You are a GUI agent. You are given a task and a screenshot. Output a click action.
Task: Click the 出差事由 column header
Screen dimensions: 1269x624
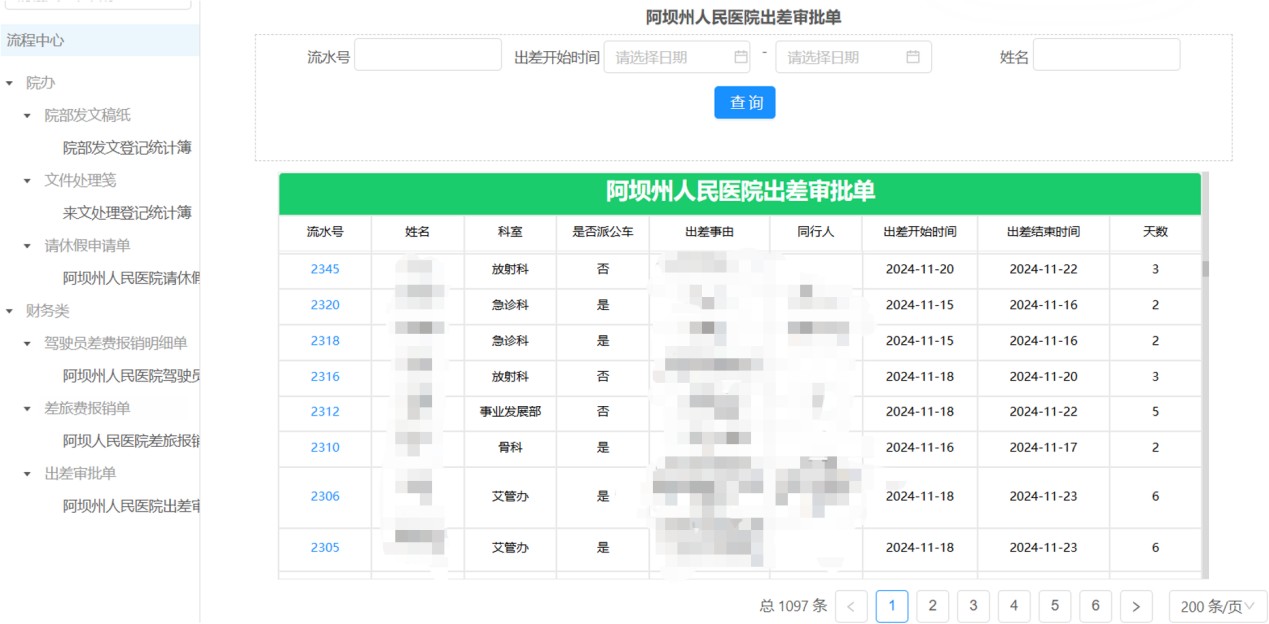coord(710,232)
